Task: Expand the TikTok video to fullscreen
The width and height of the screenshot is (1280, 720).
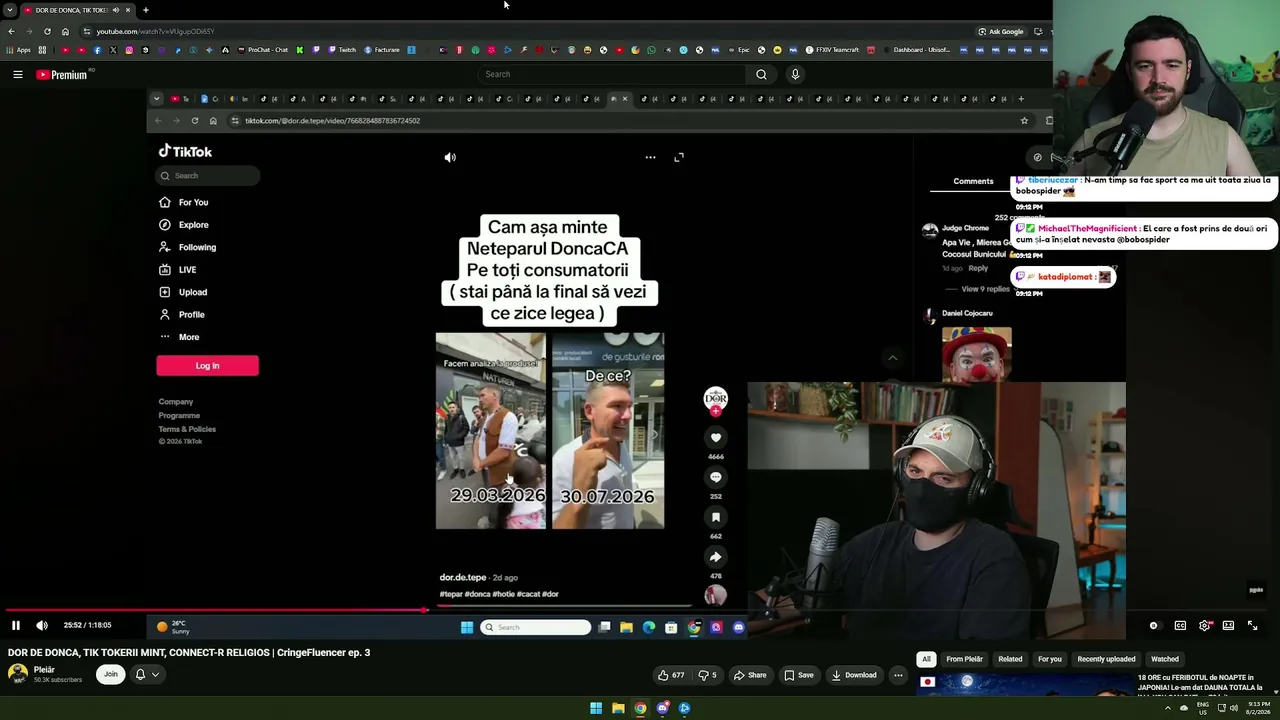Action: pyautogui.click(x=679, y=157)
